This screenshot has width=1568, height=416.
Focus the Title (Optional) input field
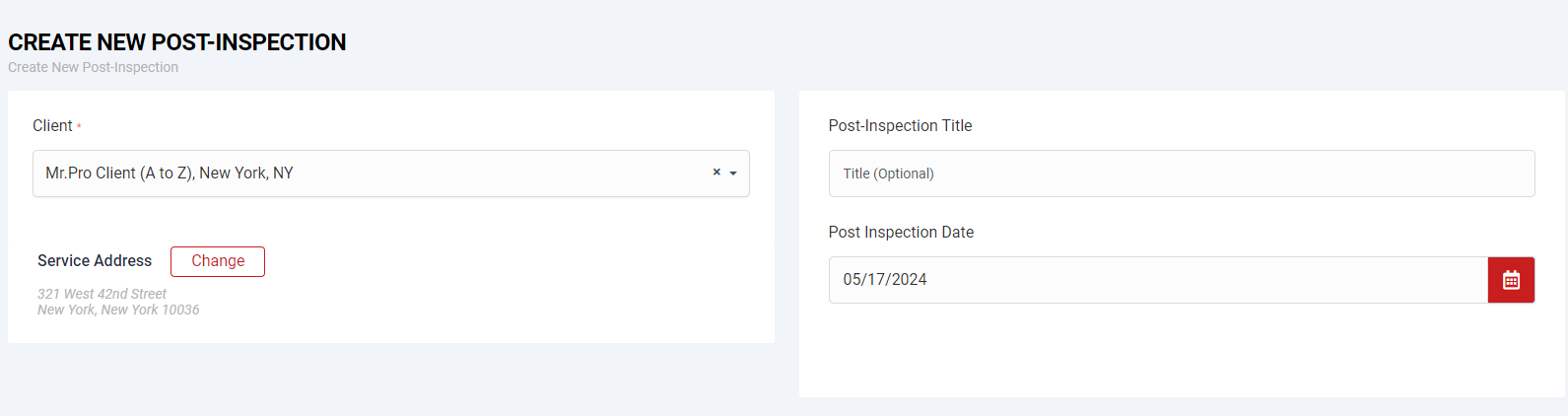pos(1181,173)
